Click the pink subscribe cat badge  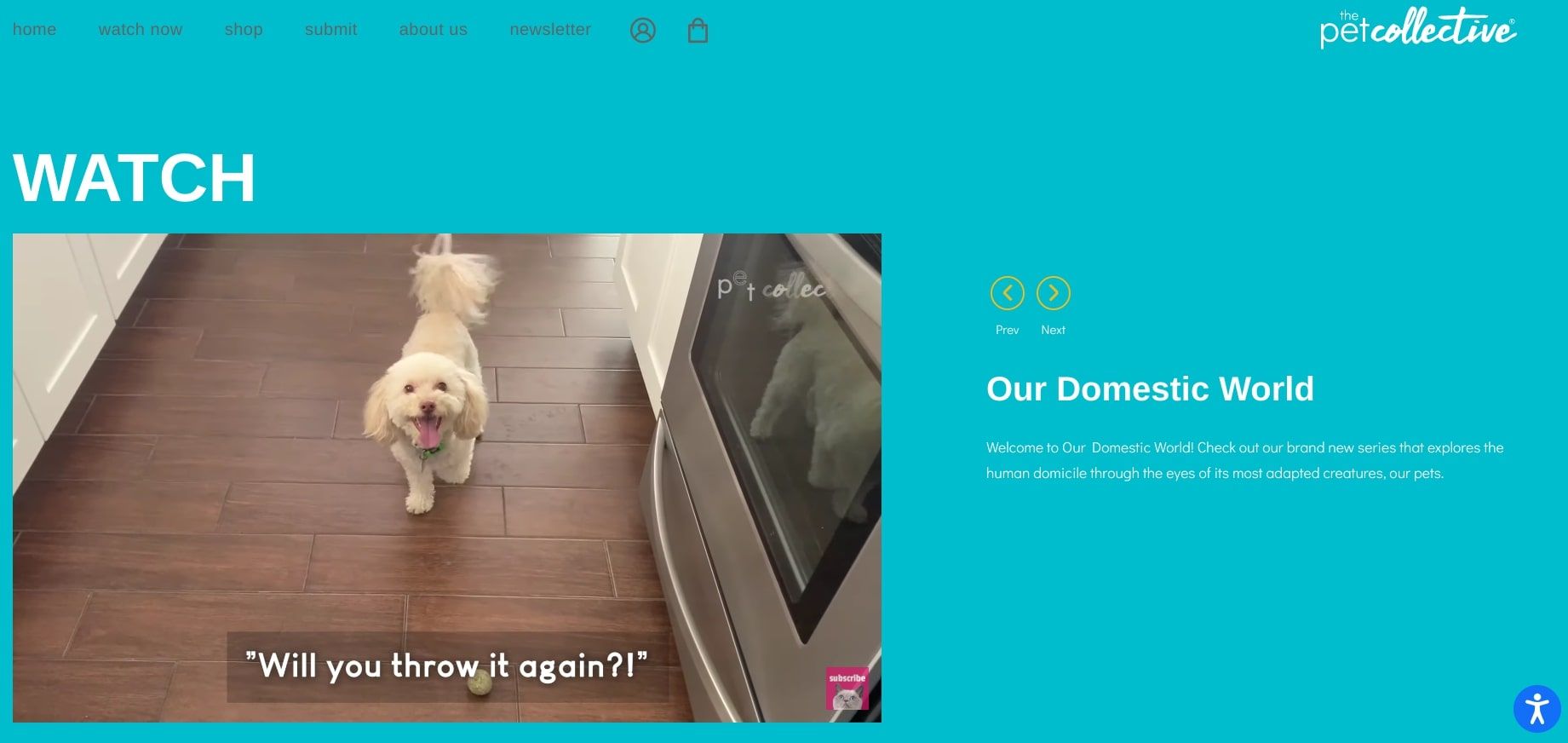coord(847,688)
